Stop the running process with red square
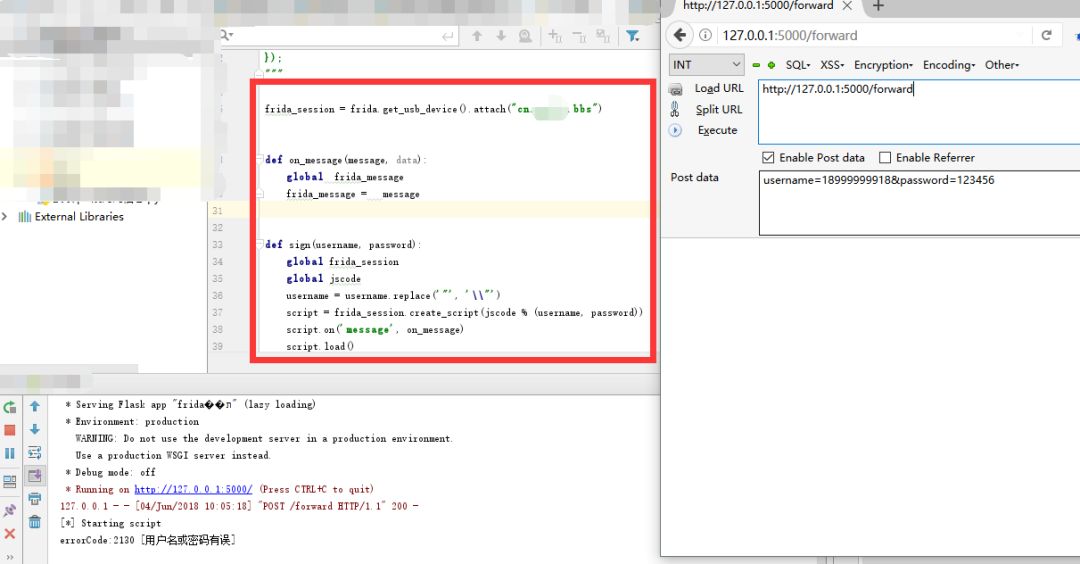Image resolution: width=1080 pixels, height=564 pixels. coord(10,430)
